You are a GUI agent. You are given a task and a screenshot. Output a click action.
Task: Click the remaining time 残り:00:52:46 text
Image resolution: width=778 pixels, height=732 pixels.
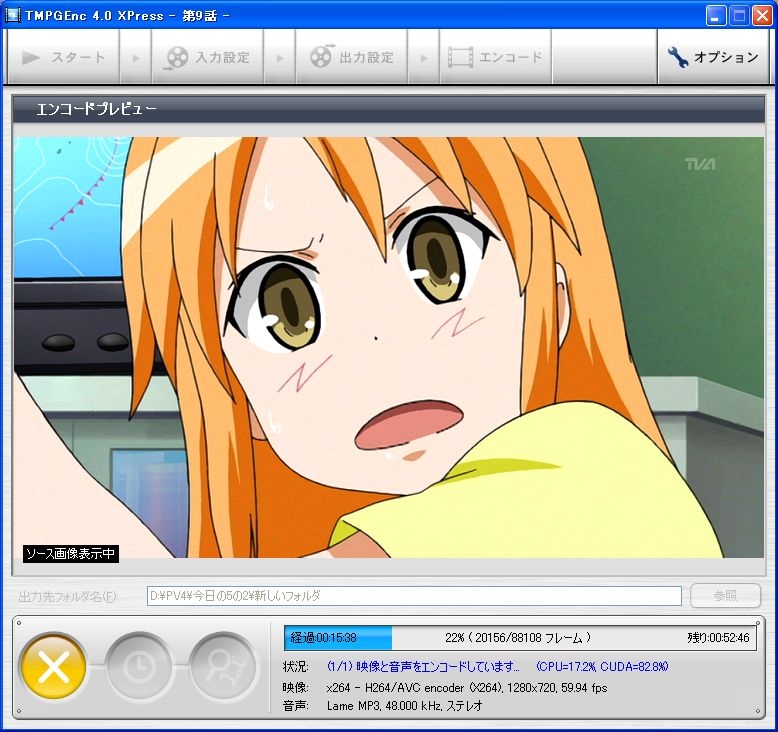click(x=718, y=638)
